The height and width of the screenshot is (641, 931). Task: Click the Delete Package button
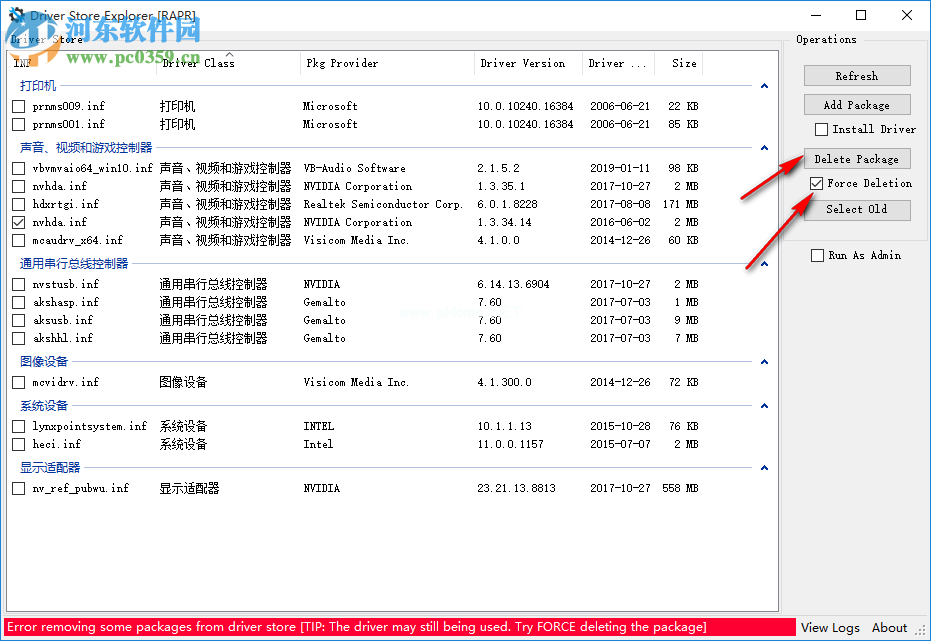pos(856,158)
